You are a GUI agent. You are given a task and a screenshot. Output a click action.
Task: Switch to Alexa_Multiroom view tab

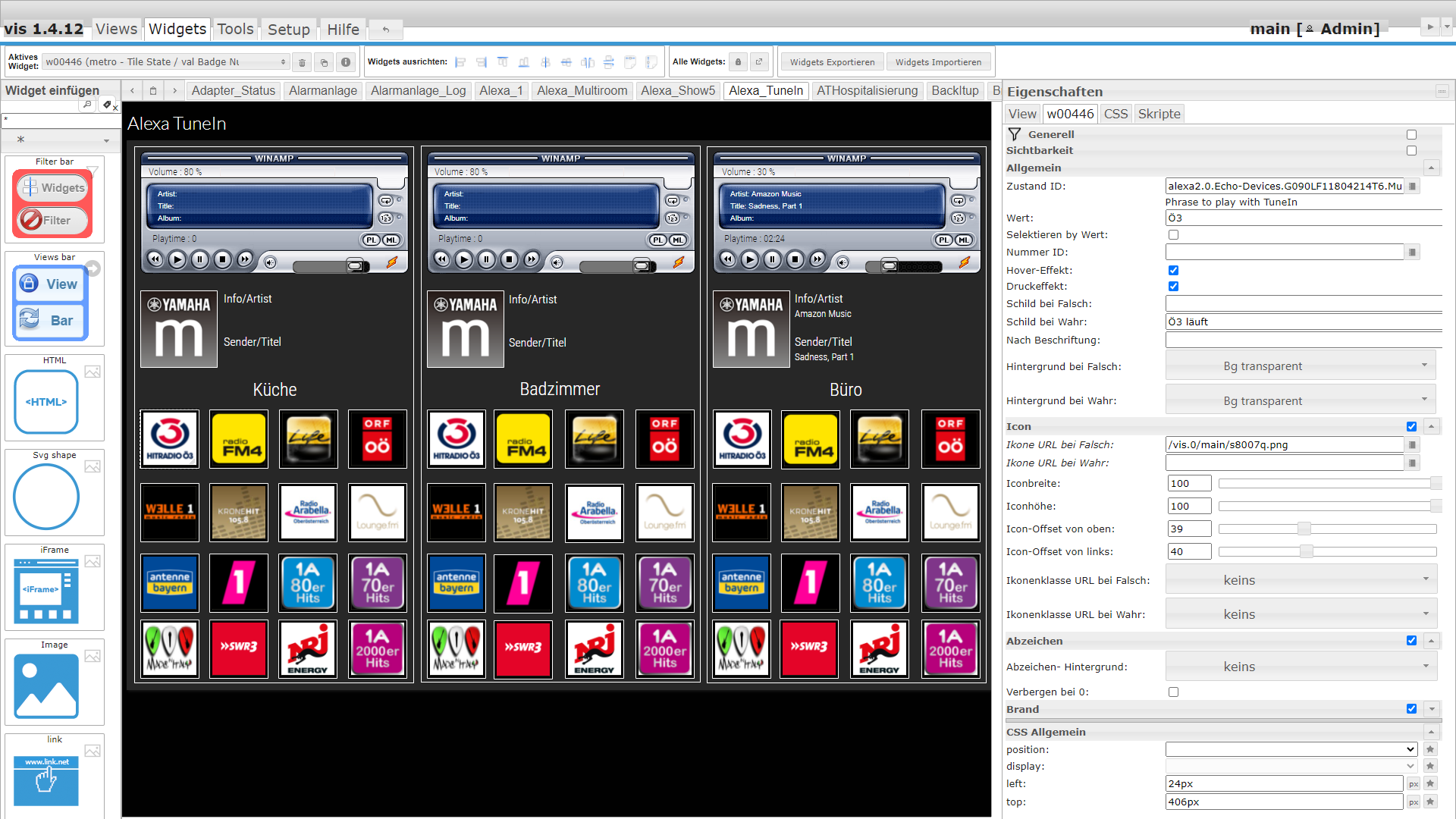point(582,91)
